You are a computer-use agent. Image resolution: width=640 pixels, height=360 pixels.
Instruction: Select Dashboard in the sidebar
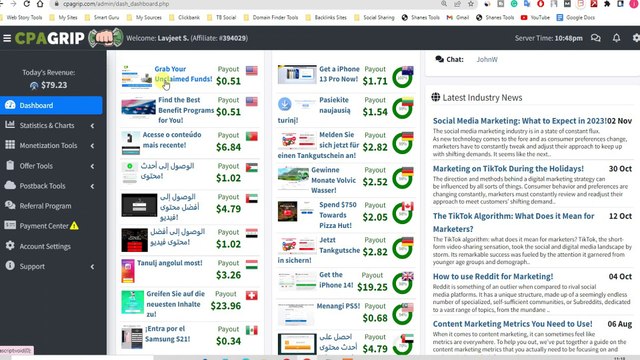pyautogui.click(x=51, y=105)
